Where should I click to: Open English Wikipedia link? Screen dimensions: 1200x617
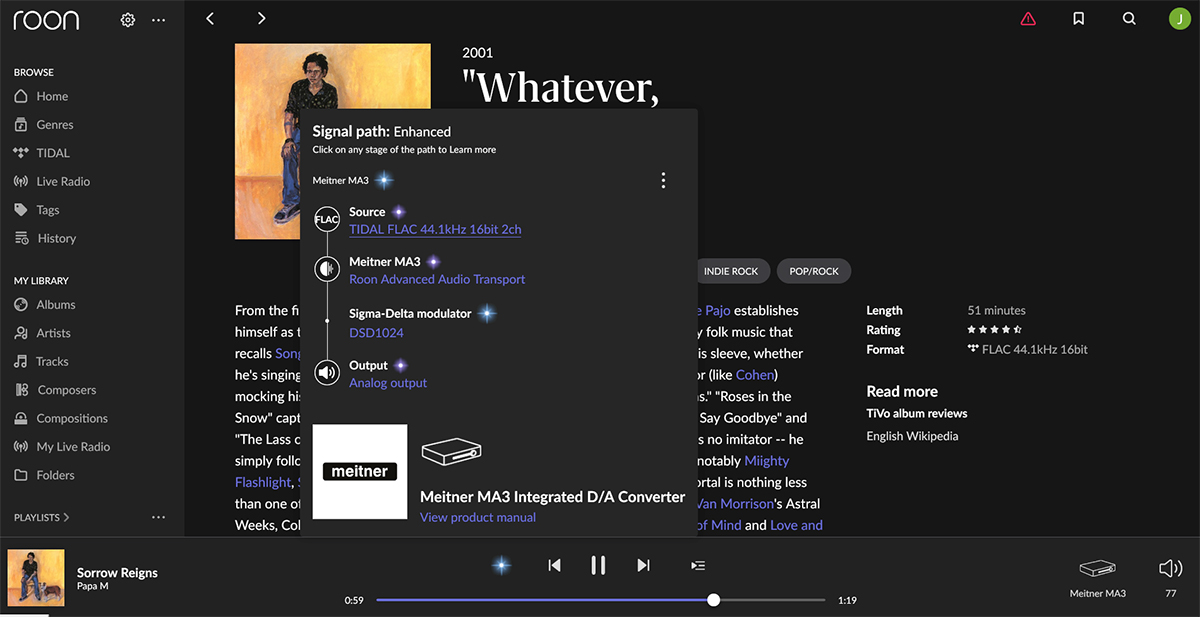click(x=912, y=436)
